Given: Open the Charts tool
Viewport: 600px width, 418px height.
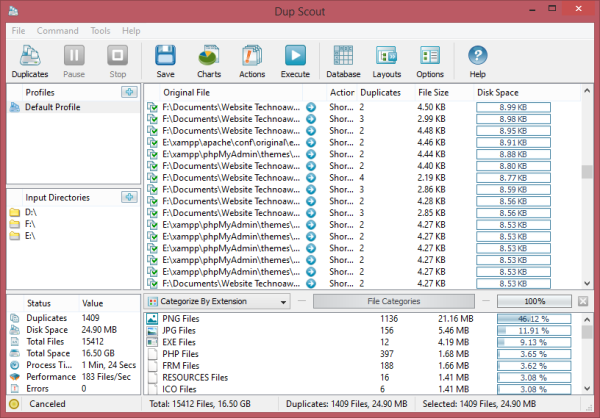Looking at the screenshot, I should (x=209, y=56).
